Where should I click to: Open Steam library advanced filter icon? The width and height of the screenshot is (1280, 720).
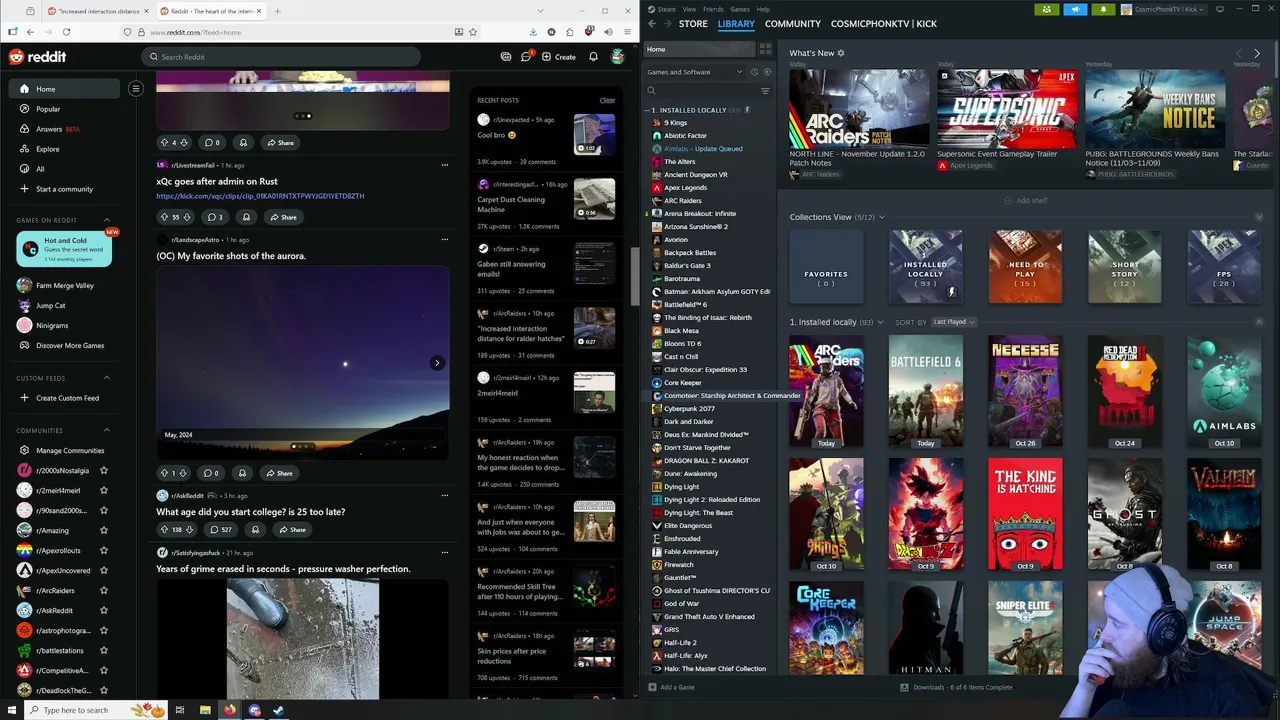pos(765,91)
